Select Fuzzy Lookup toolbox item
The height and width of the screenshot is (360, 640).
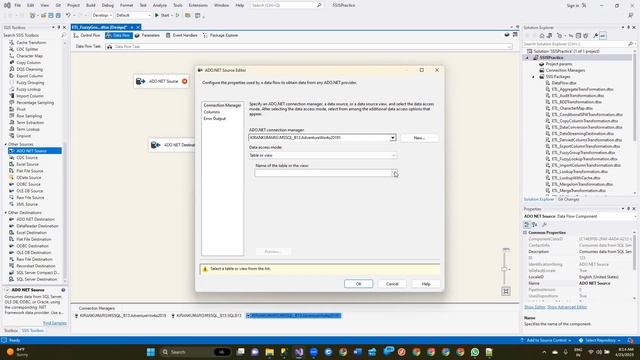(28, 89)
